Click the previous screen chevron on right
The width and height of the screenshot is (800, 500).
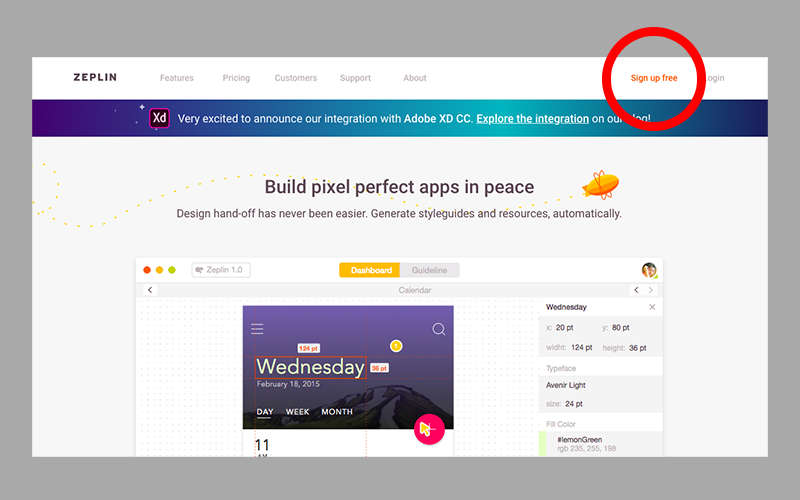[636, 290]
